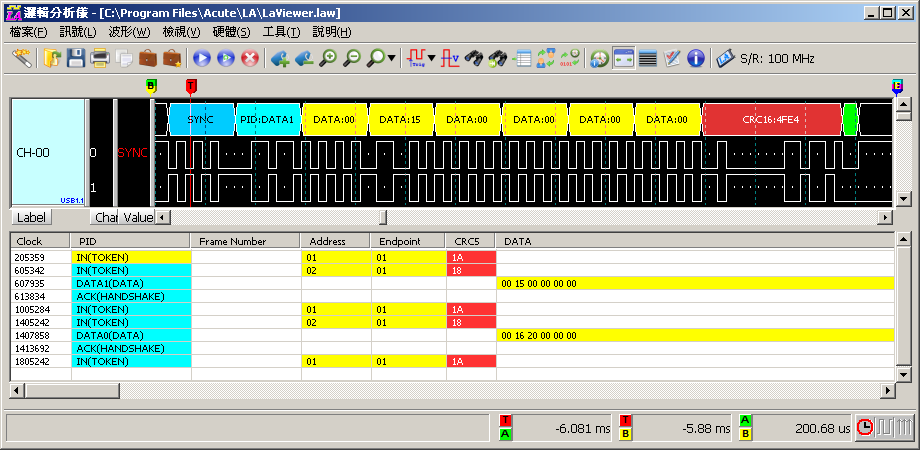This screenshot has height=450, width=920.
Task: Click the add channel tag icon
Action: (x=280, y=58)
